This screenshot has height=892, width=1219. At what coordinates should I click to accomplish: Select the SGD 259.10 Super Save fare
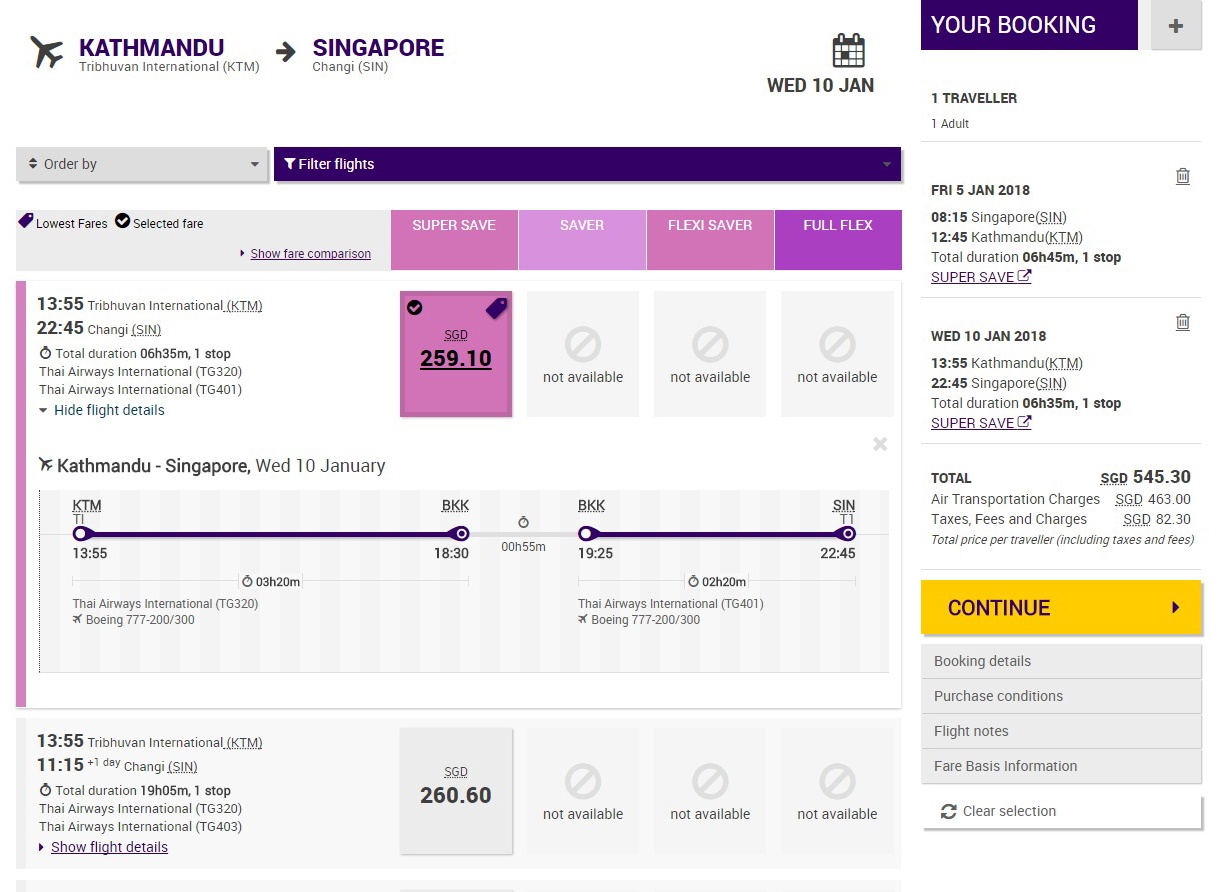click(456, 353)
